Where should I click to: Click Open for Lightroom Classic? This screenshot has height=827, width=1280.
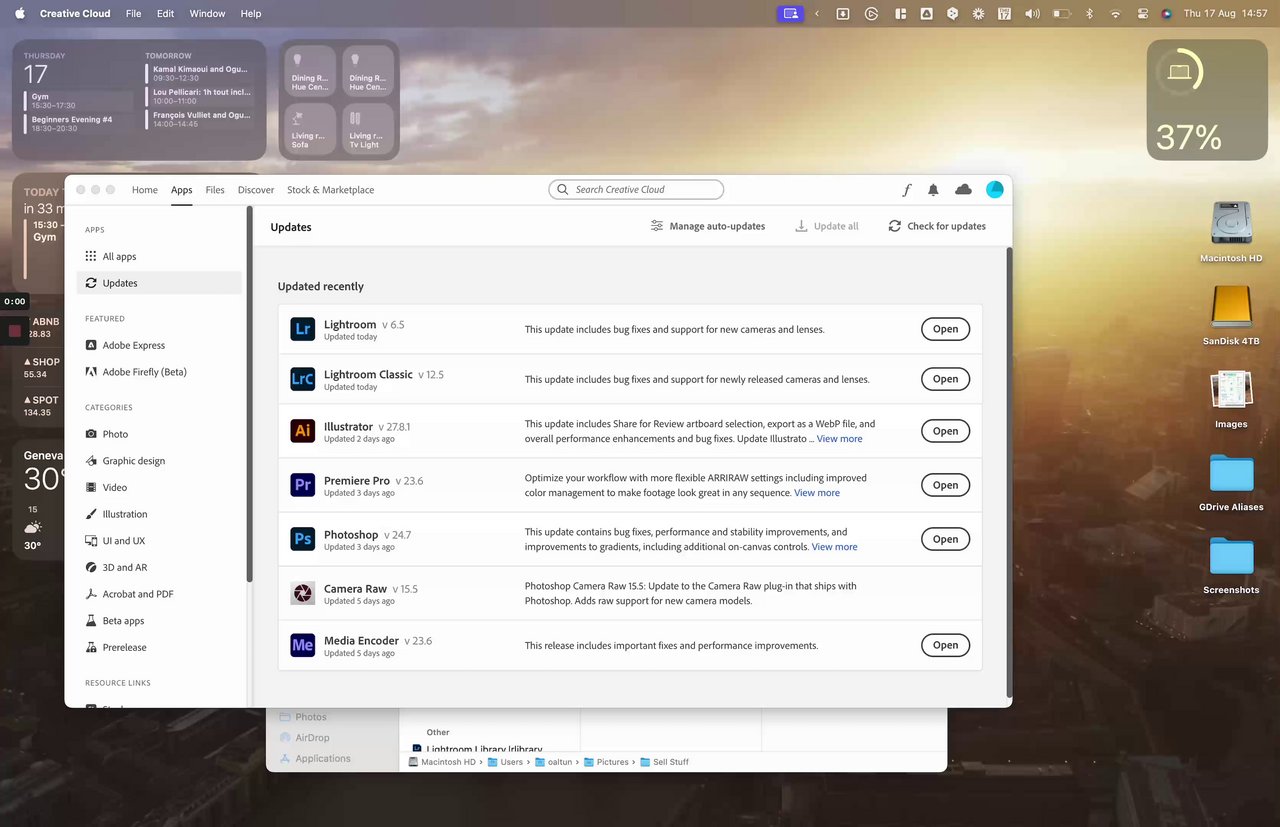click(945, 379)
